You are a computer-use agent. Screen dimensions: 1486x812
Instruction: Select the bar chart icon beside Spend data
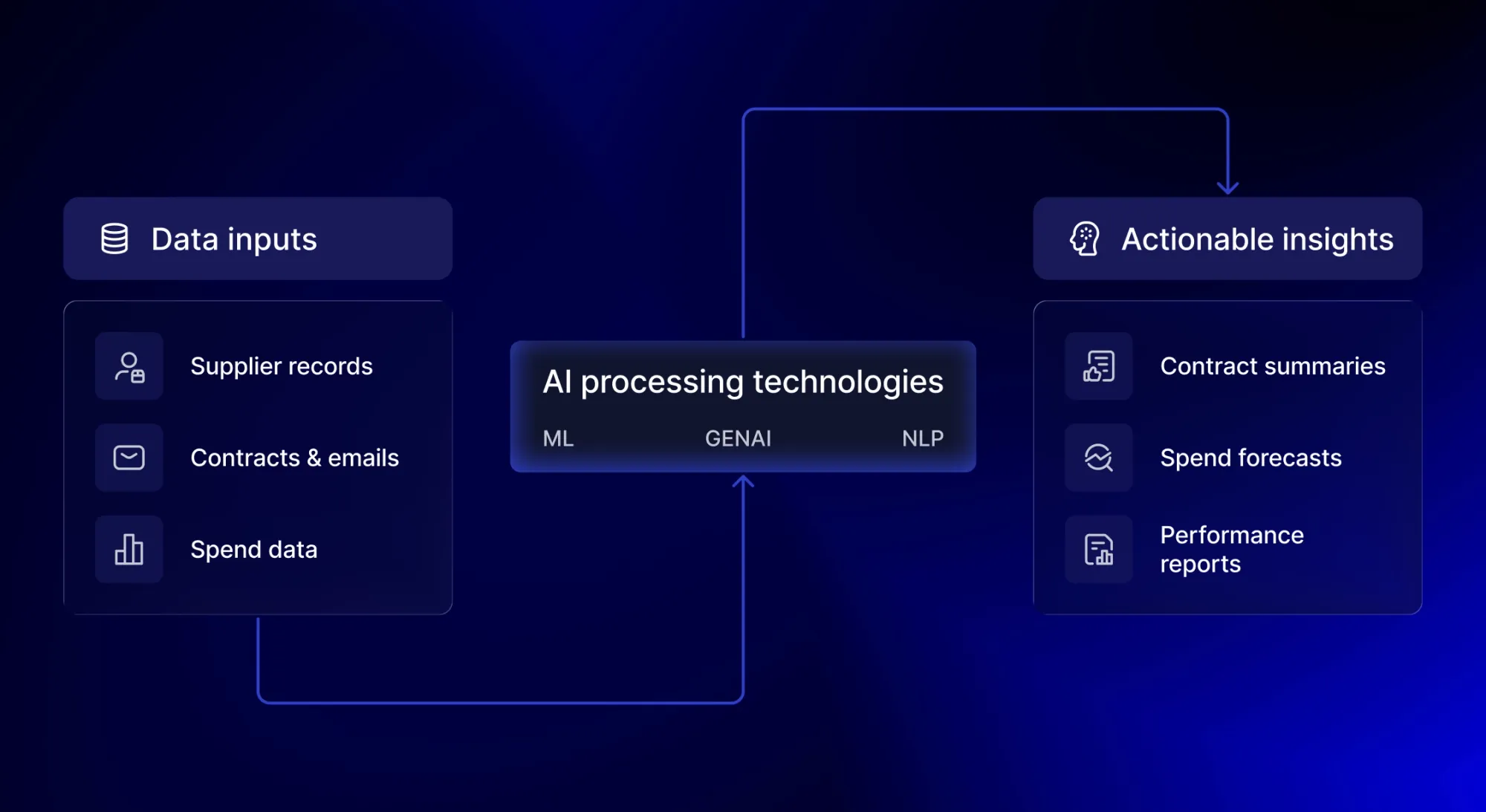tap(129, 549)
